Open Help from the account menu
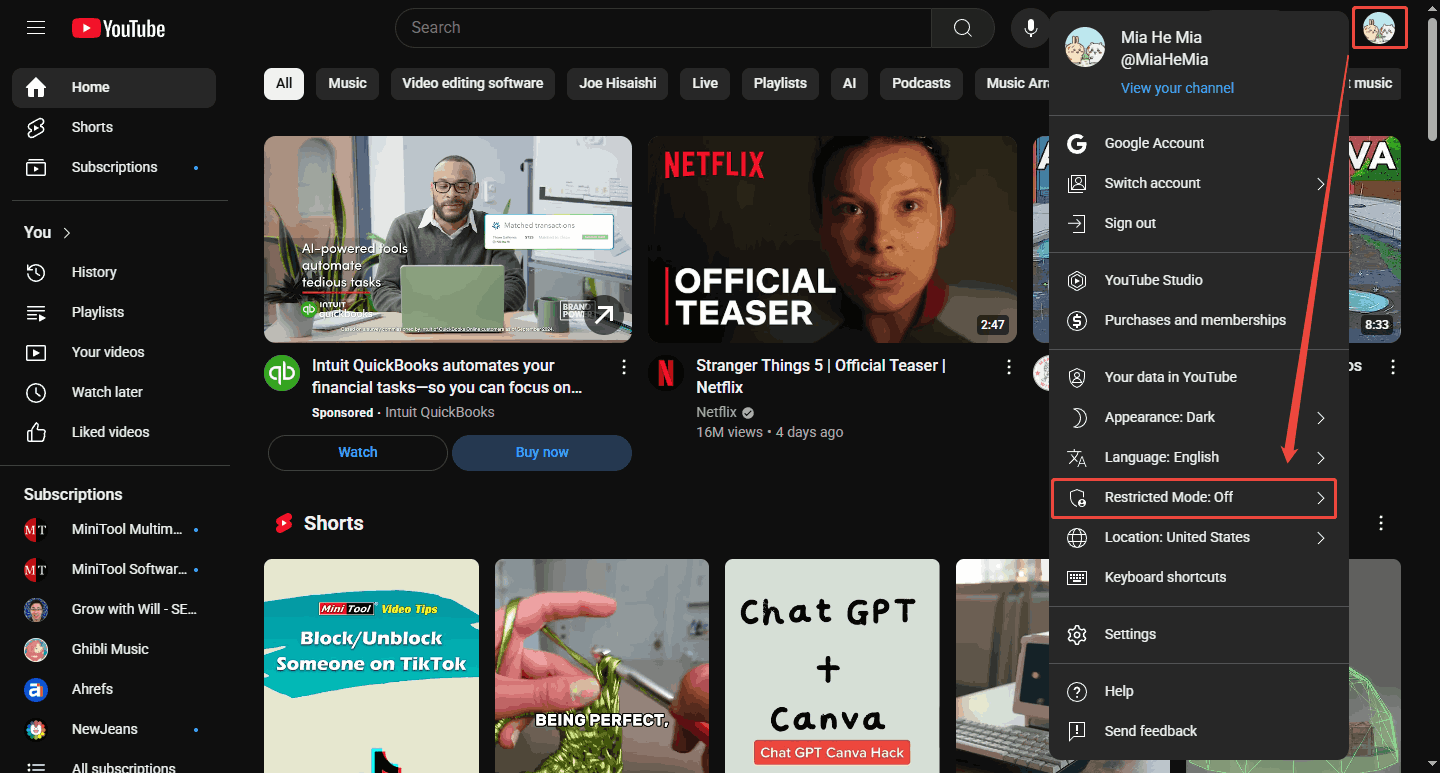Screen dimensions: 1440x773 (1199, 691)
